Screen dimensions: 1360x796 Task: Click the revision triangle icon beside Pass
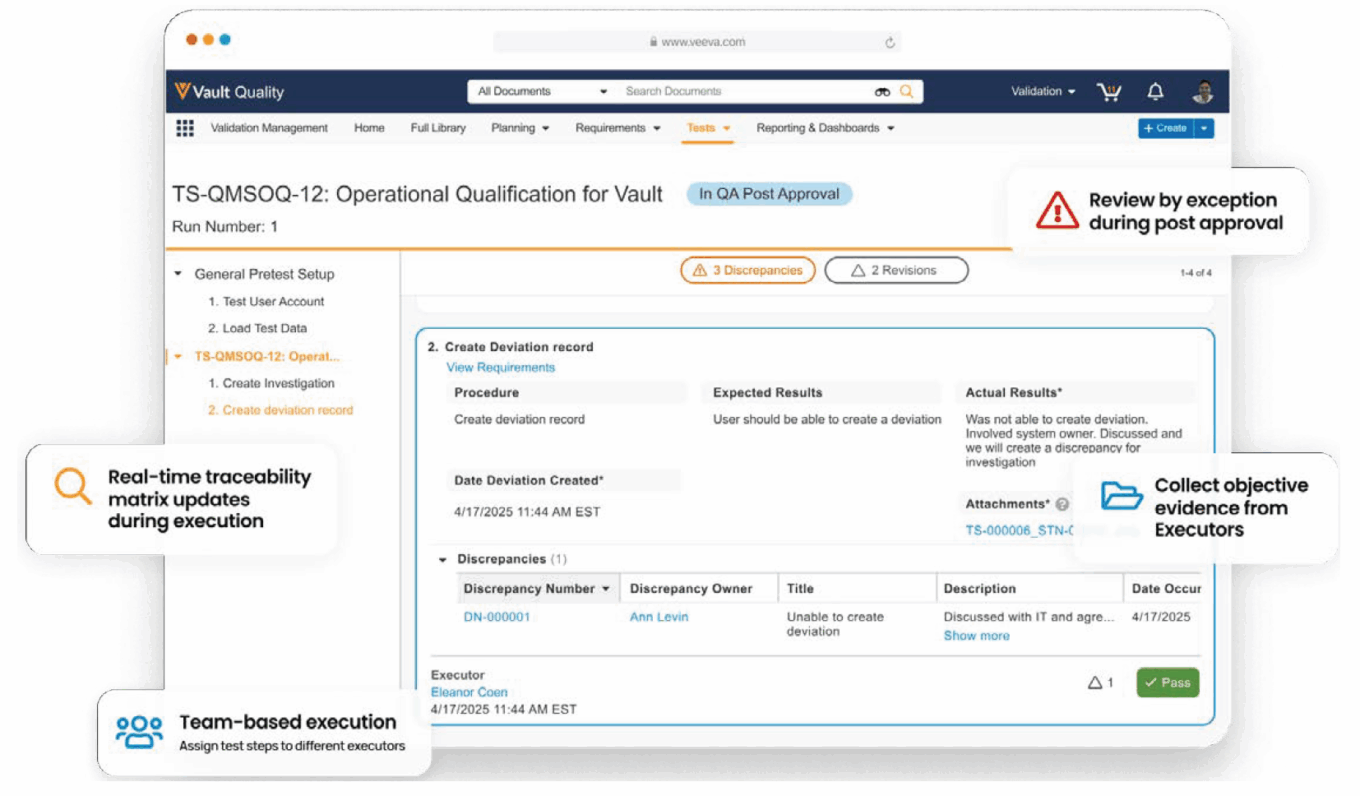pos(1095,683)
